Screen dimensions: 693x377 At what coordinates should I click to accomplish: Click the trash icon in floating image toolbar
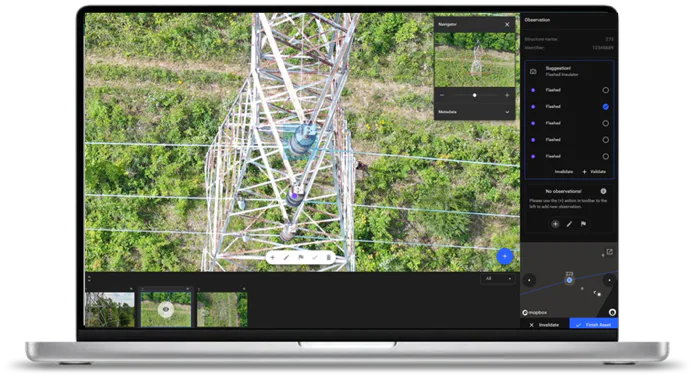tap(328, 257)
